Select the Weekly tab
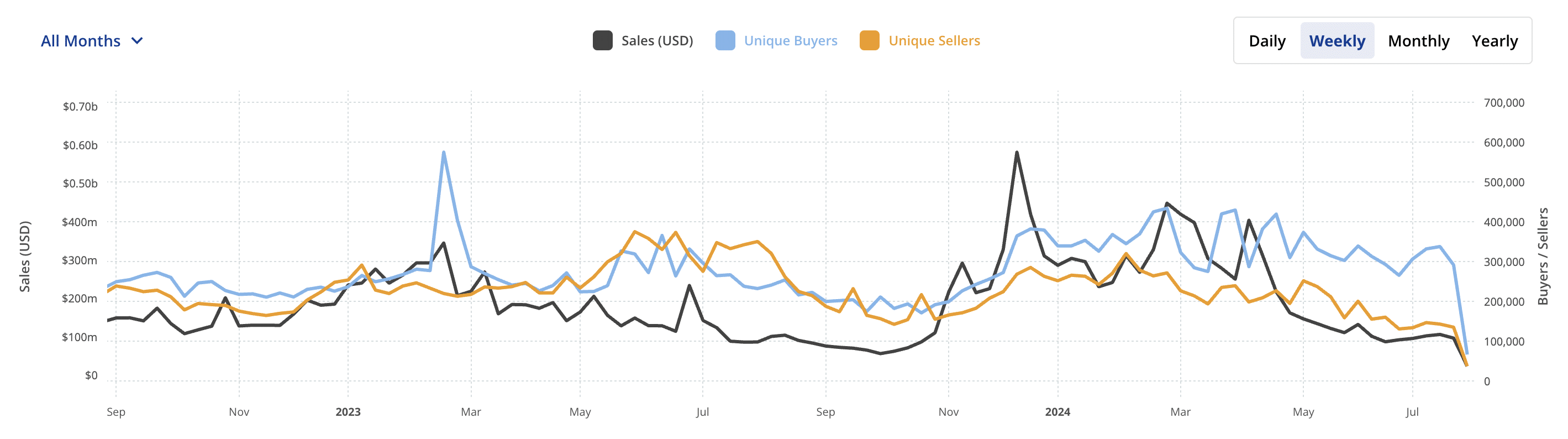This screenshot has width=1568, height=439. click(1337, 41)
